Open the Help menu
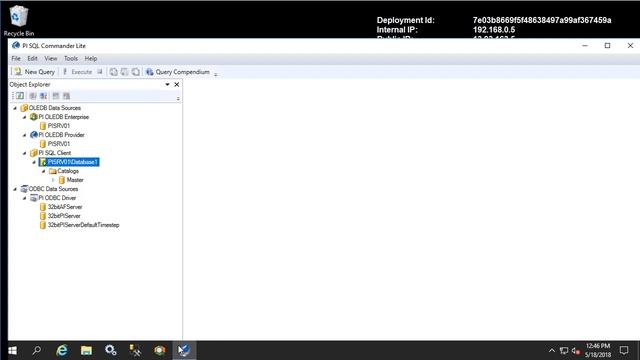 (91, 58)
